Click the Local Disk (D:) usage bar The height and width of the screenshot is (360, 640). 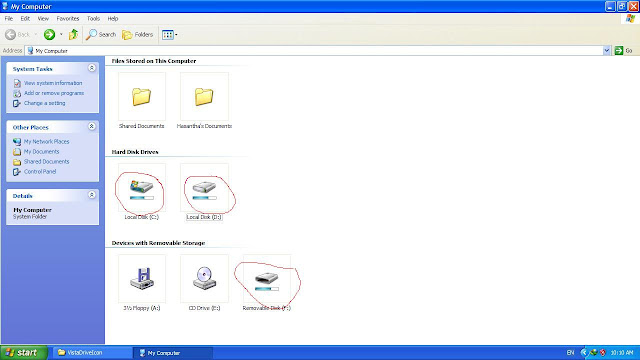[x=204, y=198]
